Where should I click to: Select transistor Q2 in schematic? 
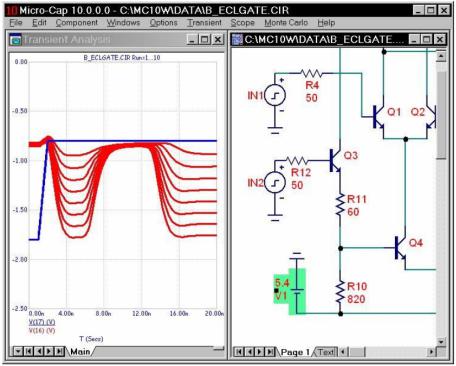point(432,117)
